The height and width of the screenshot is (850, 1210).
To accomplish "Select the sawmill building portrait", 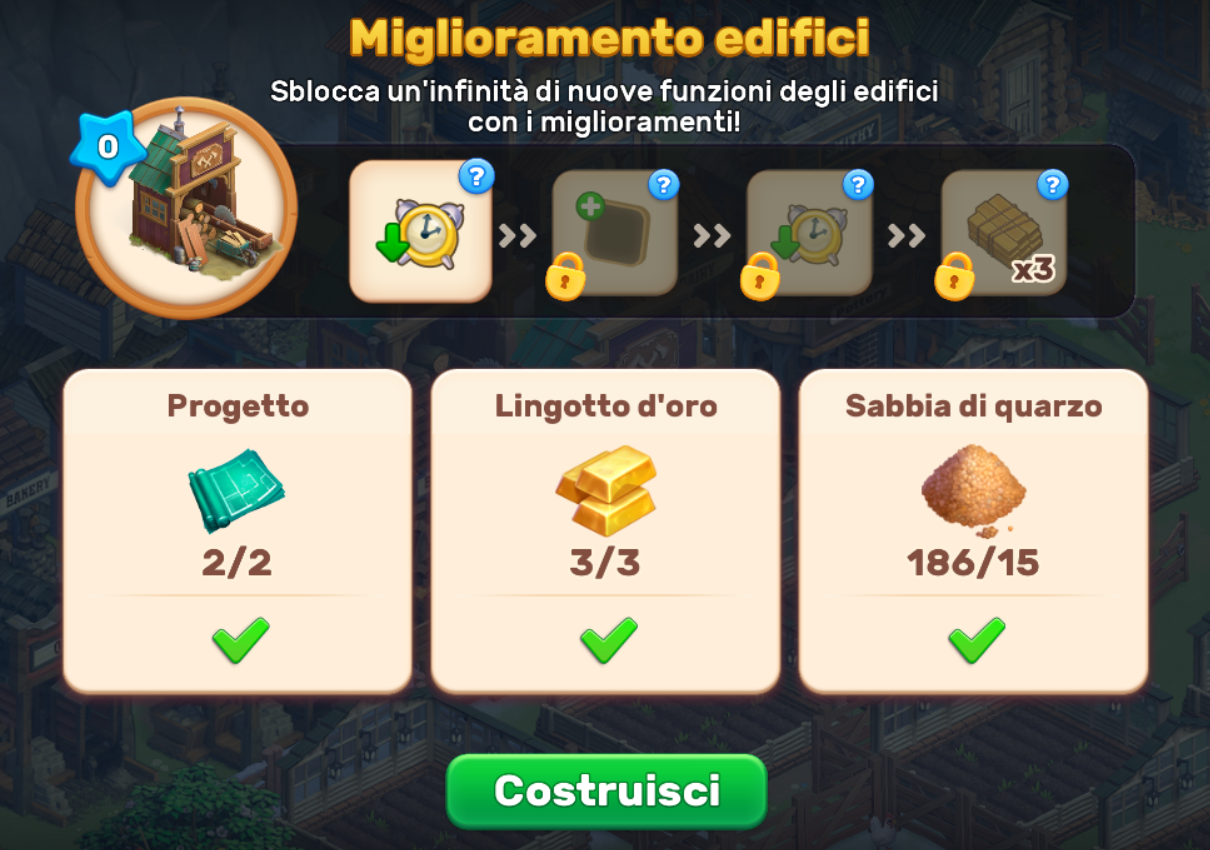I will tap(187, 208).
